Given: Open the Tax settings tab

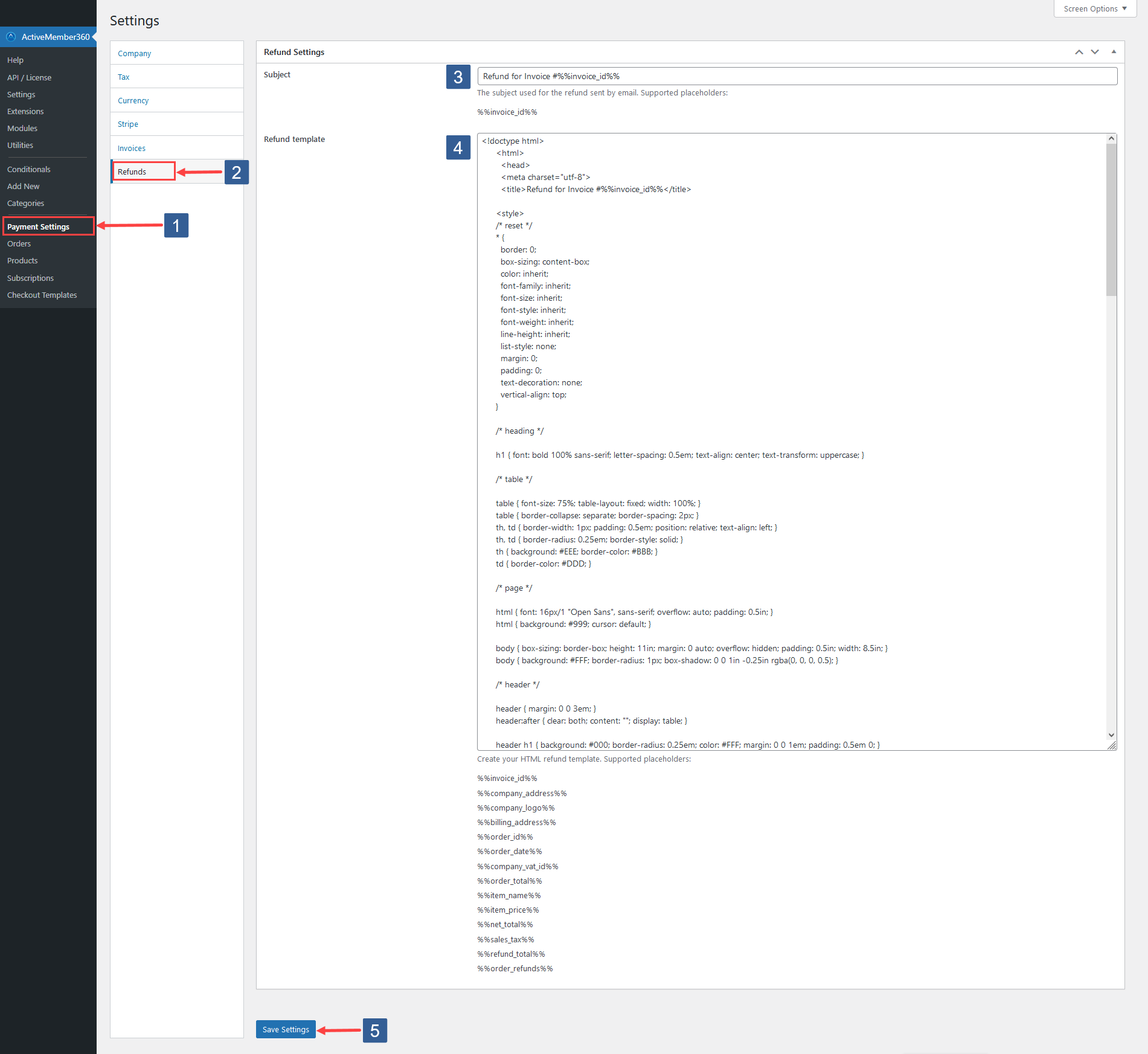Looking at the screenshot, I should (x=123, y=77).
